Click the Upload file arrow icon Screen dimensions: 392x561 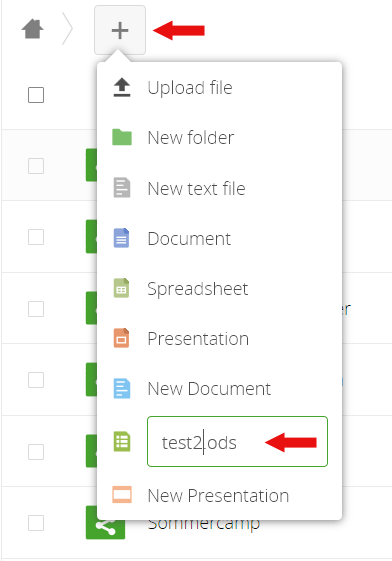[x=122, y=87]
